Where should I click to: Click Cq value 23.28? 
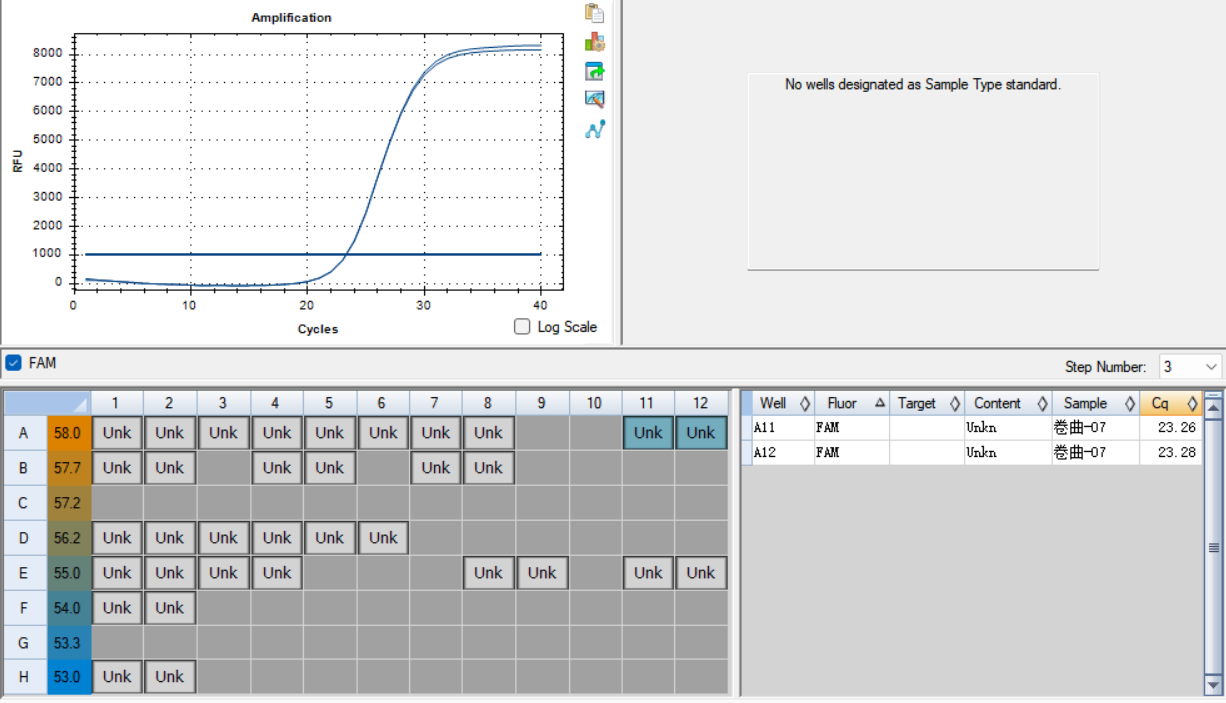tap(1176, 453)
